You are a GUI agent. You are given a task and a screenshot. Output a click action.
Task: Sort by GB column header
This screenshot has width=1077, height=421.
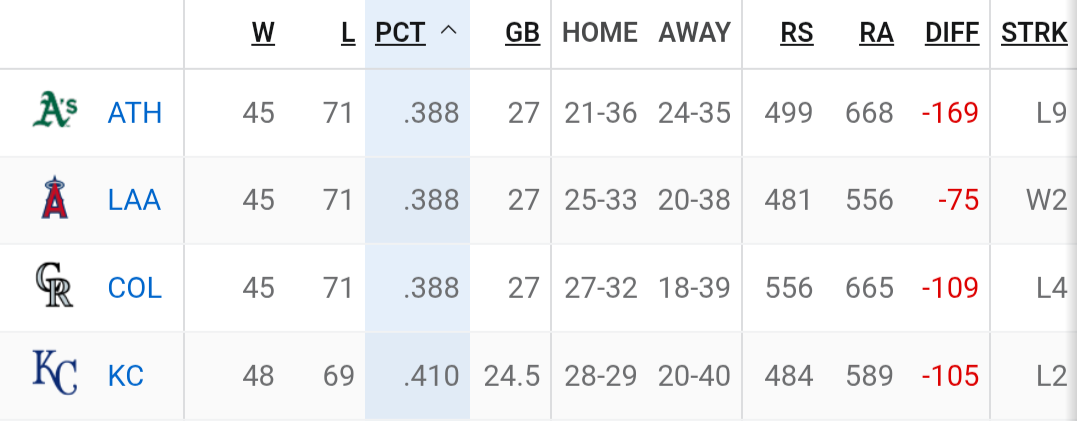(x=523, y=32)
